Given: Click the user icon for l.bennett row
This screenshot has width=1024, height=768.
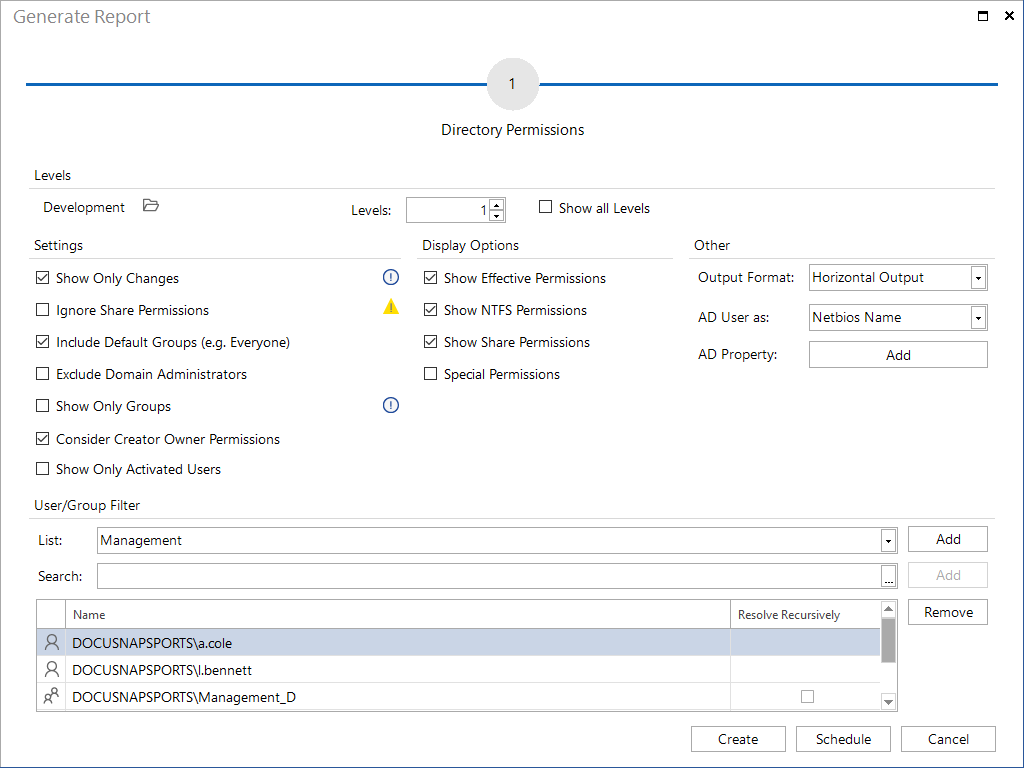Looking at the screenshot, I should [52, 669].
